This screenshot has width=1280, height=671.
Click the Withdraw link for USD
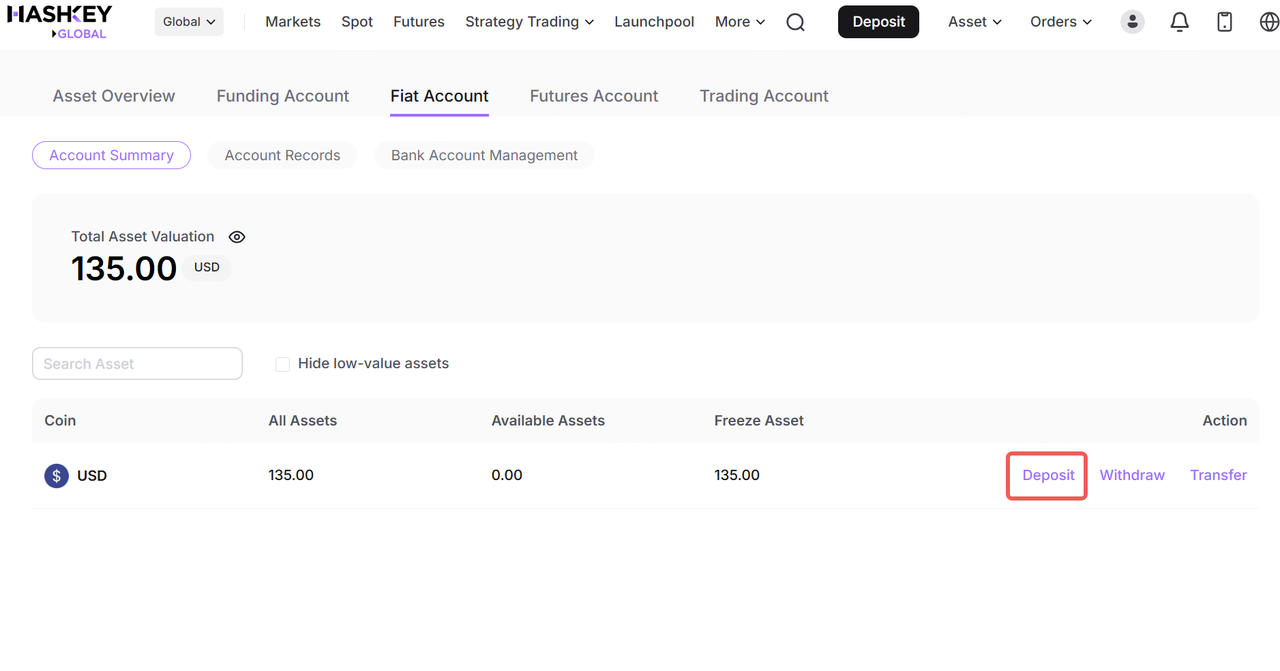(x=1132, y=475)
